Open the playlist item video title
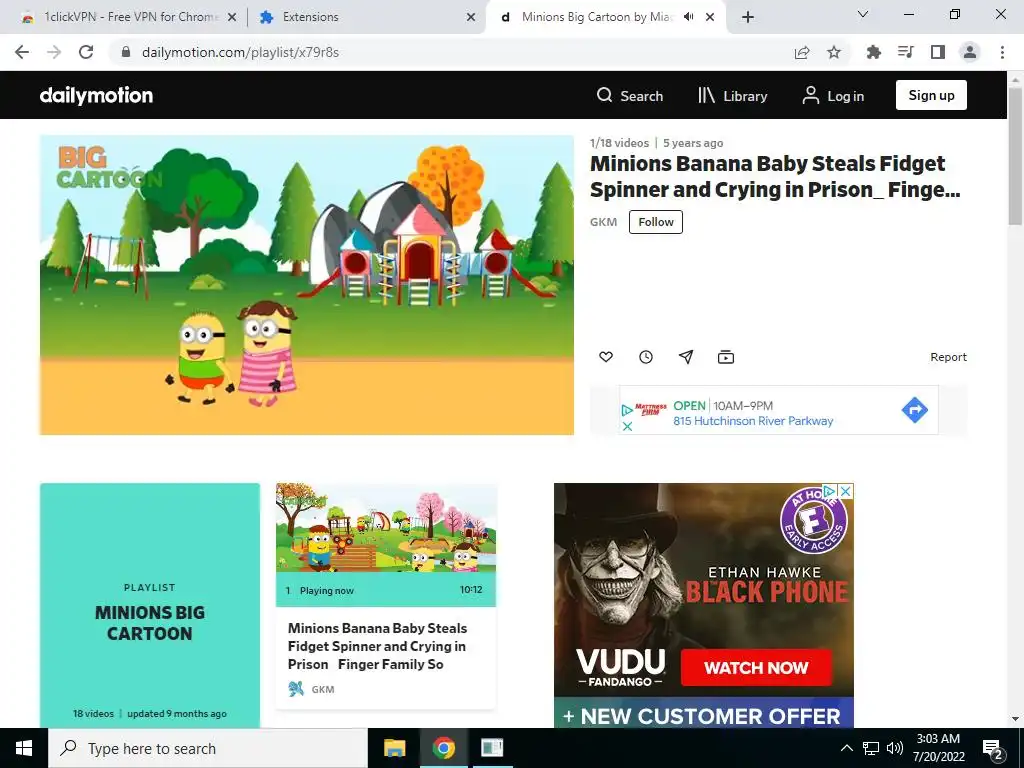Viewport: 1024px width, 768px height. click(377, 646)
